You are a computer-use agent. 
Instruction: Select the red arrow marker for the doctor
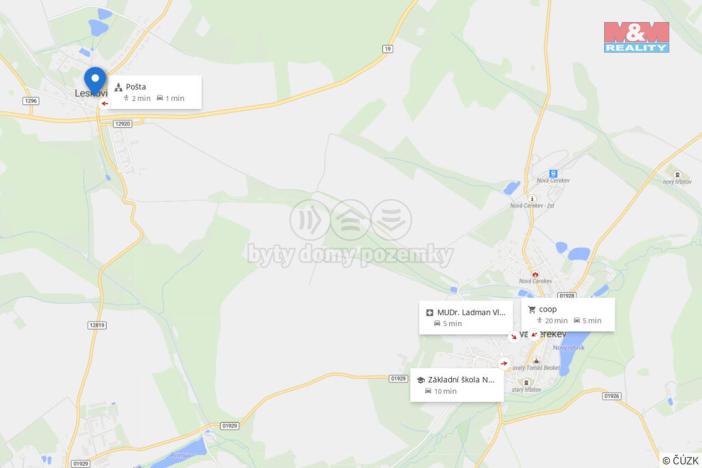click(x=514, y=336)
